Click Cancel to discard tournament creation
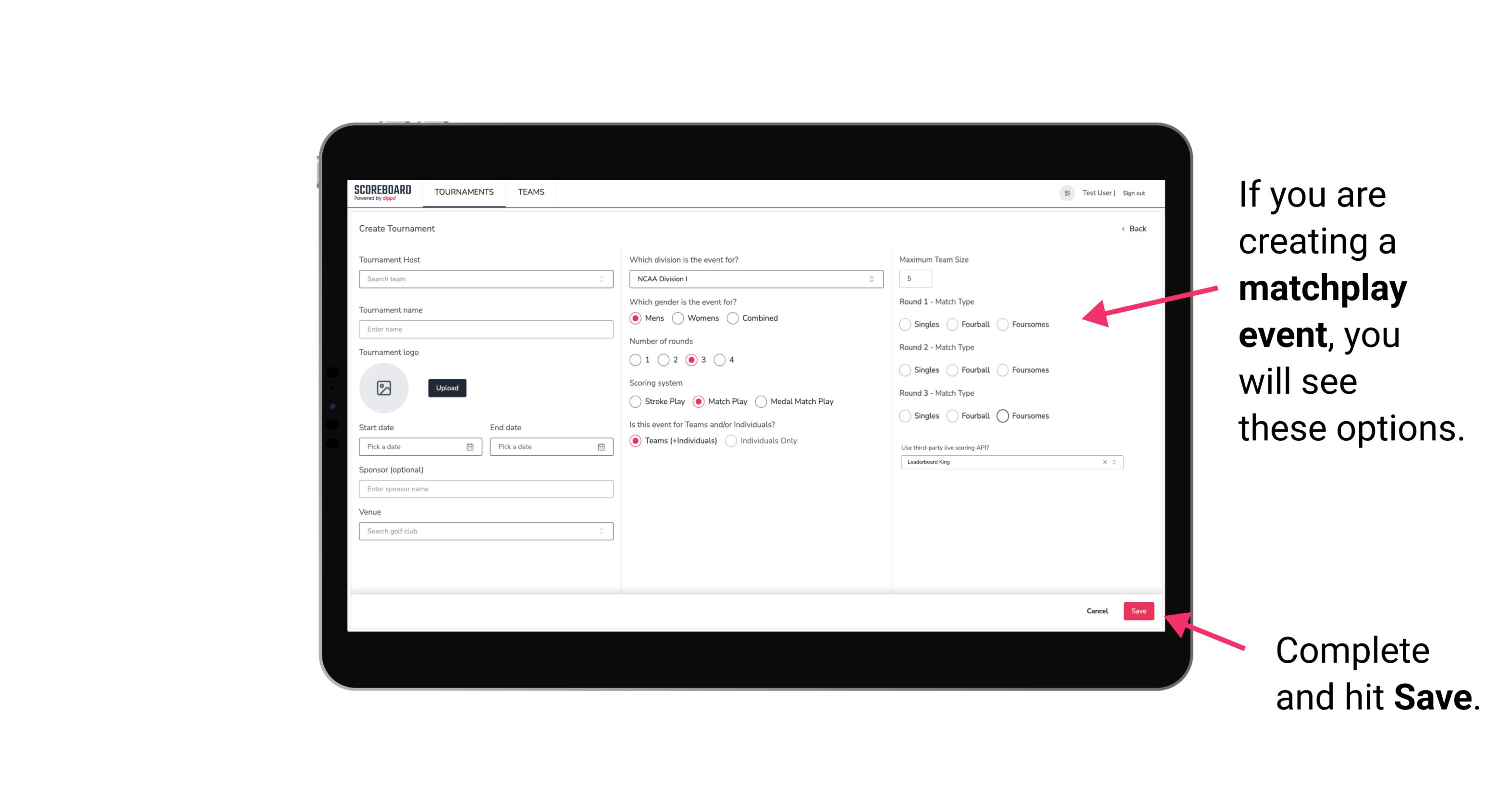This screenshot has height=812, width=1510. pos(1097,611)
